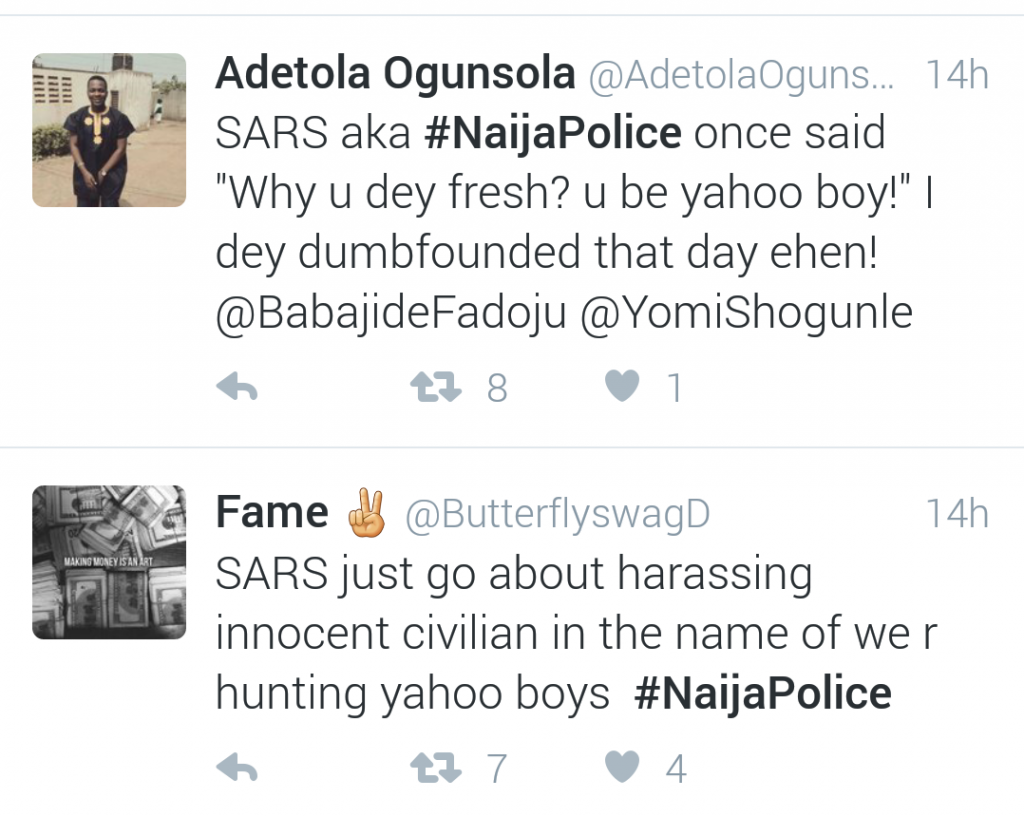Click 14h timestamp on Fame's tweet
The width and height of the screenshot is (1024, 817).
(957, 515)
